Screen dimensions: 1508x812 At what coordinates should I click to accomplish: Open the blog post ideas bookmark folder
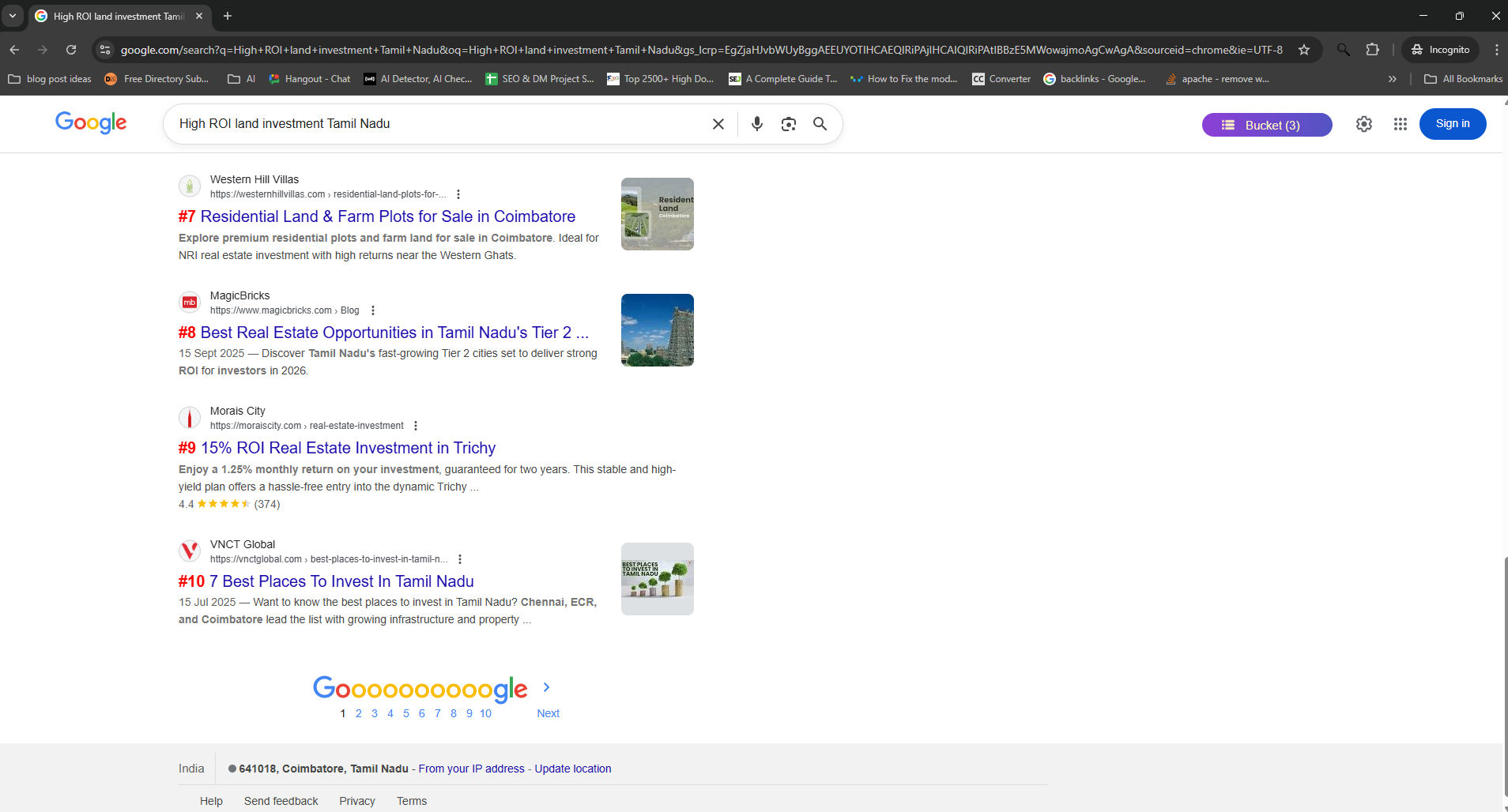50,79
